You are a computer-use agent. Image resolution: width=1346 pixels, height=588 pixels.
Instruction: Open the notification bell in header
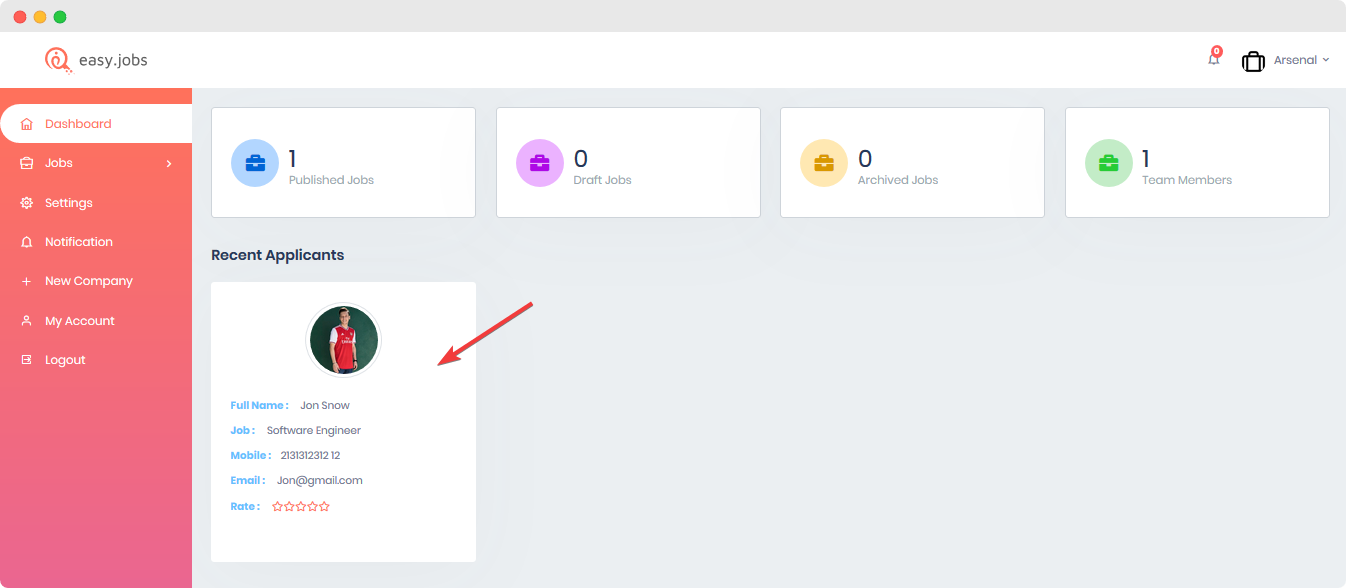pos(1213,60)
